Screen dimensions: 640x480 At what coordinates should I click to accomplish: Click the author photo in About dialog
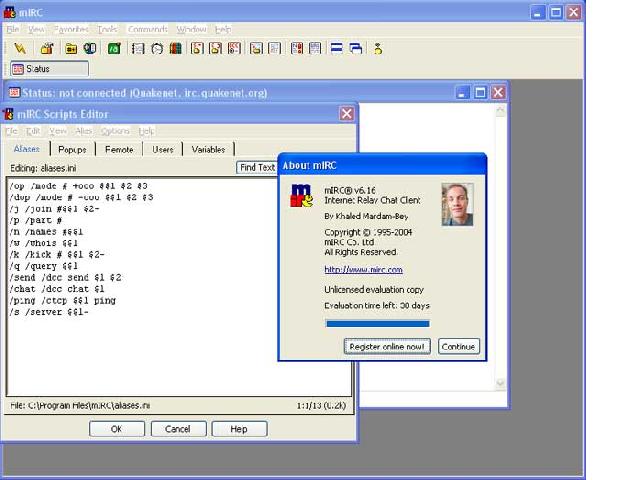pyautogui.click(x=457, y=204)
